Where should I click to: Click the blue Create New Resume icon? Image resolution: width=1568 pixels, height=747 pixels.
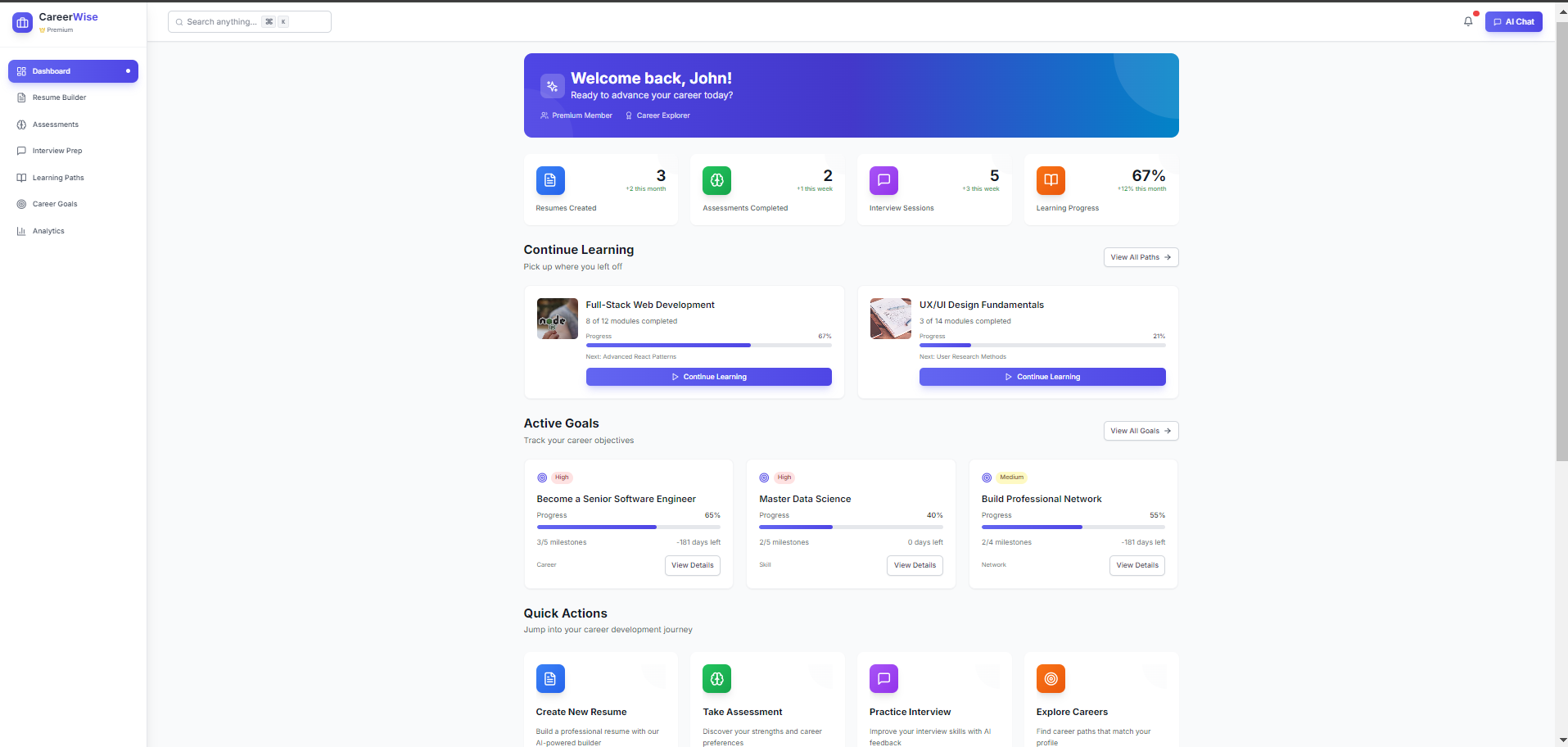click(550, 678)
